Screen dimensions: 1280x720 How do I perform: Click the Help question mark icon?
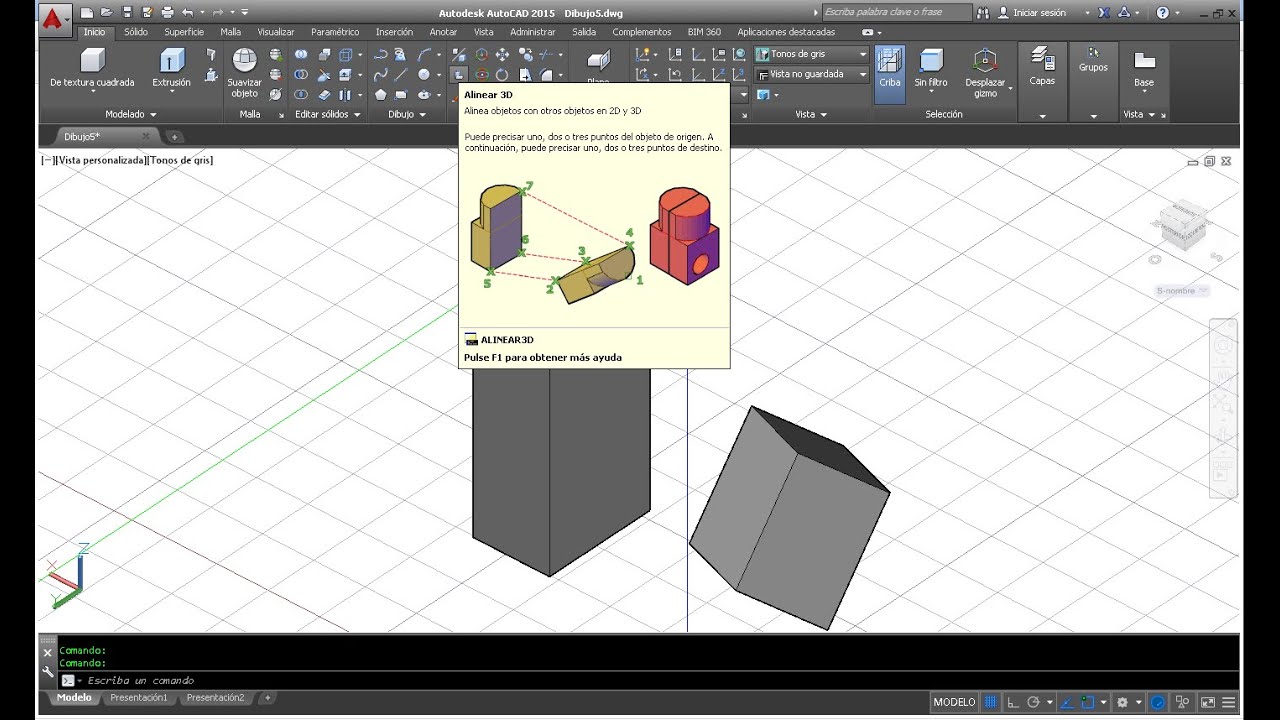pyautogui.click(x=1162, y=13)
